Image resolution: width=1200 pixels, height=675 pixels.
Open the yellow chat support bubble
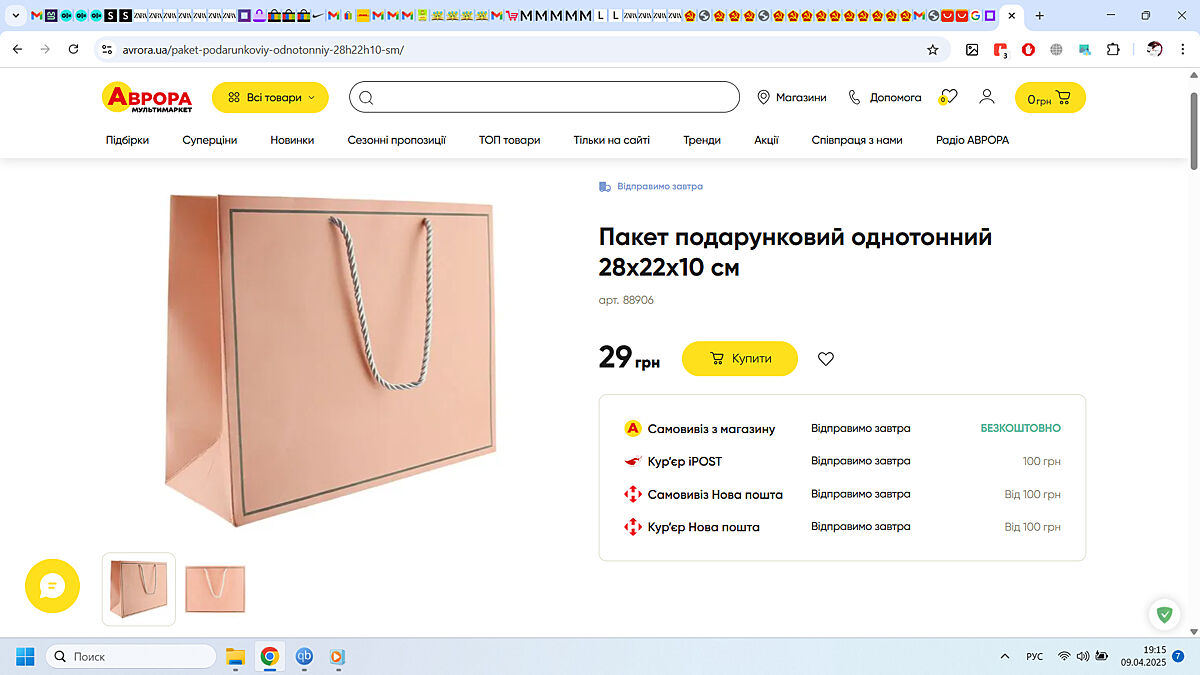[x=52, y=586]
